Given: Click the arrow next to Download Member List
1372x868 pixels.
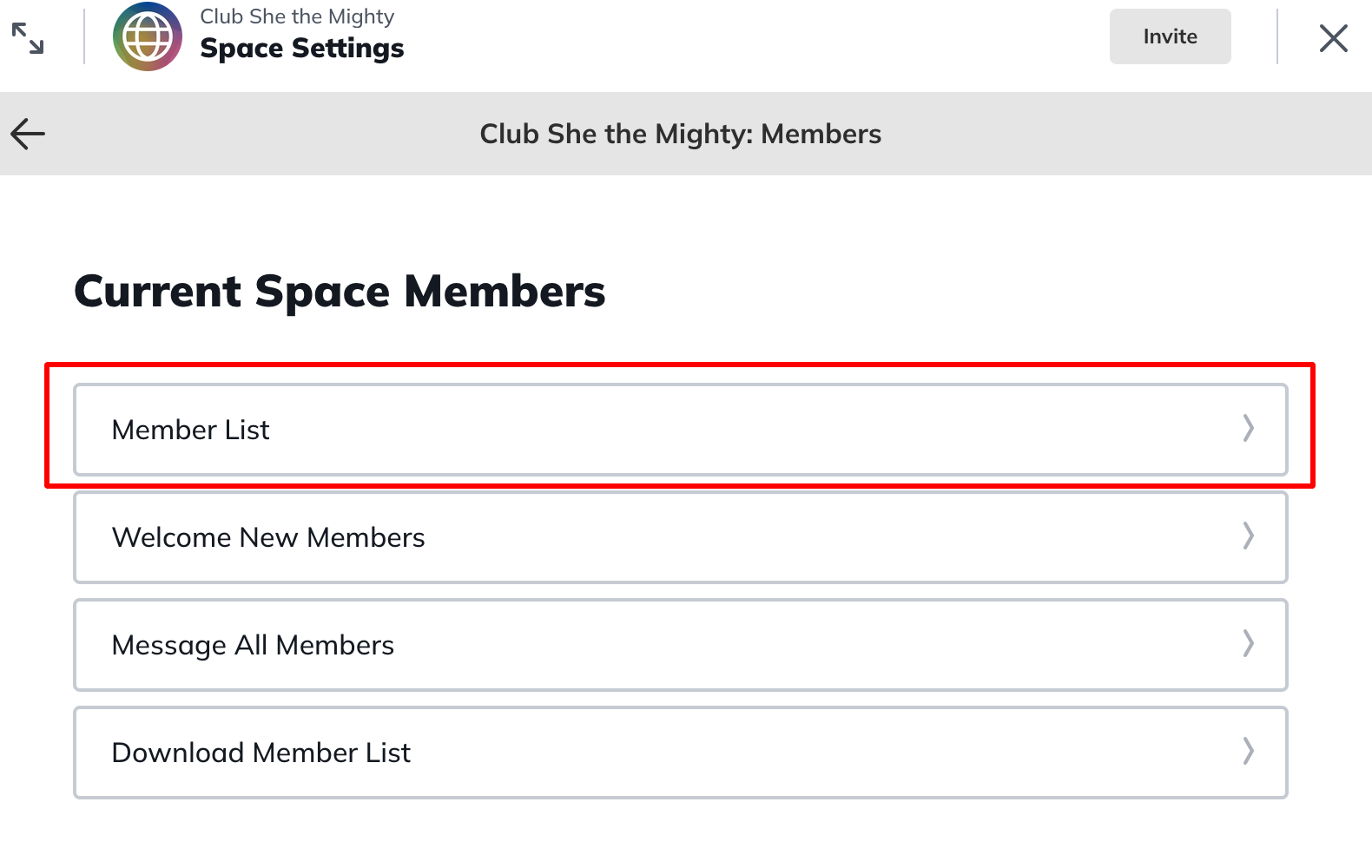Looking at the screenshot, I should 1248,752.
